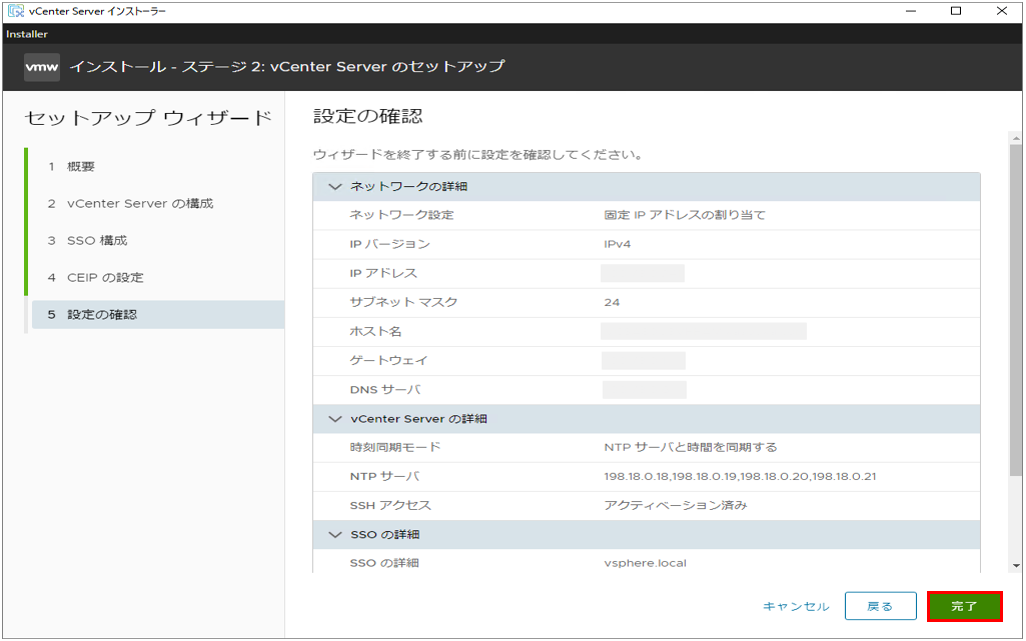Screen dimensions: 1026x641
Task: Click the IP アドレス label
Action: (383, 273)
